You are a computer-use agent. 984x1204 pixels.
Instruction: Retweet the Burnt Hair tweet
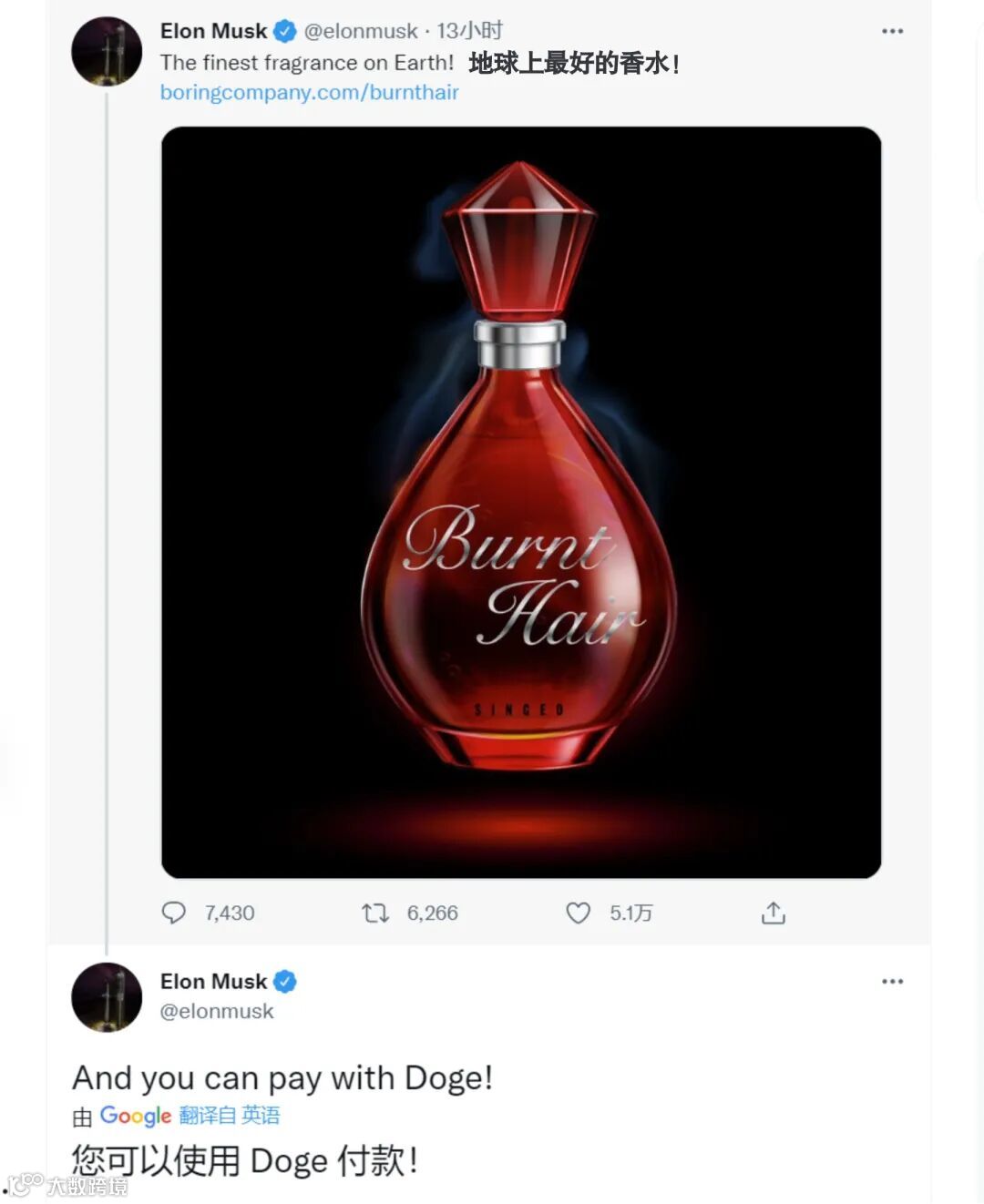[x=375, y=913]
